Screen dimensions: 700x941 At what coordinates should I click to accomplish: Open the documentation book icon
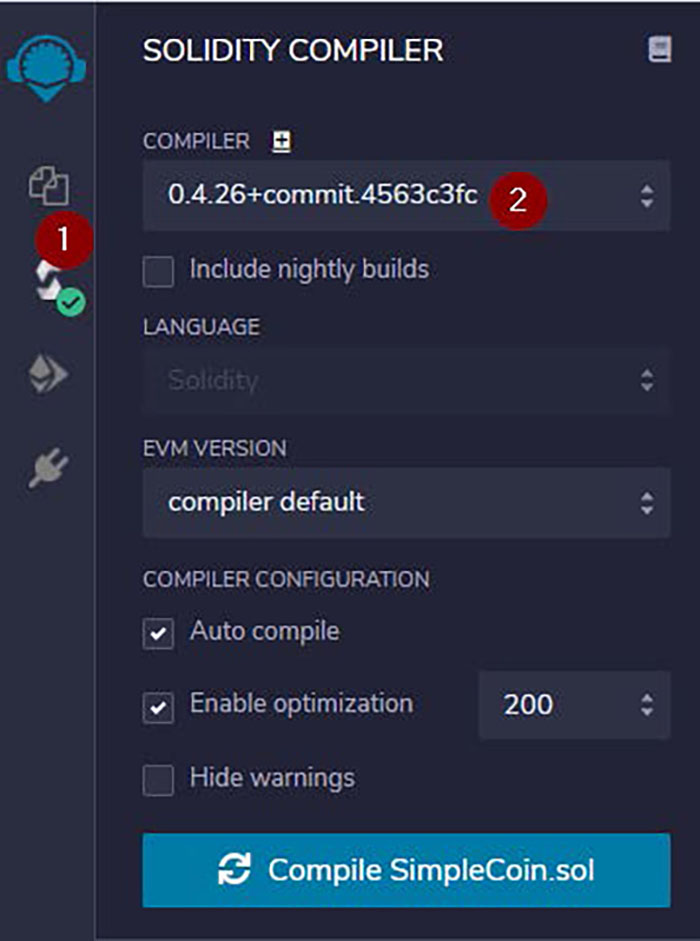click(659, 51)
